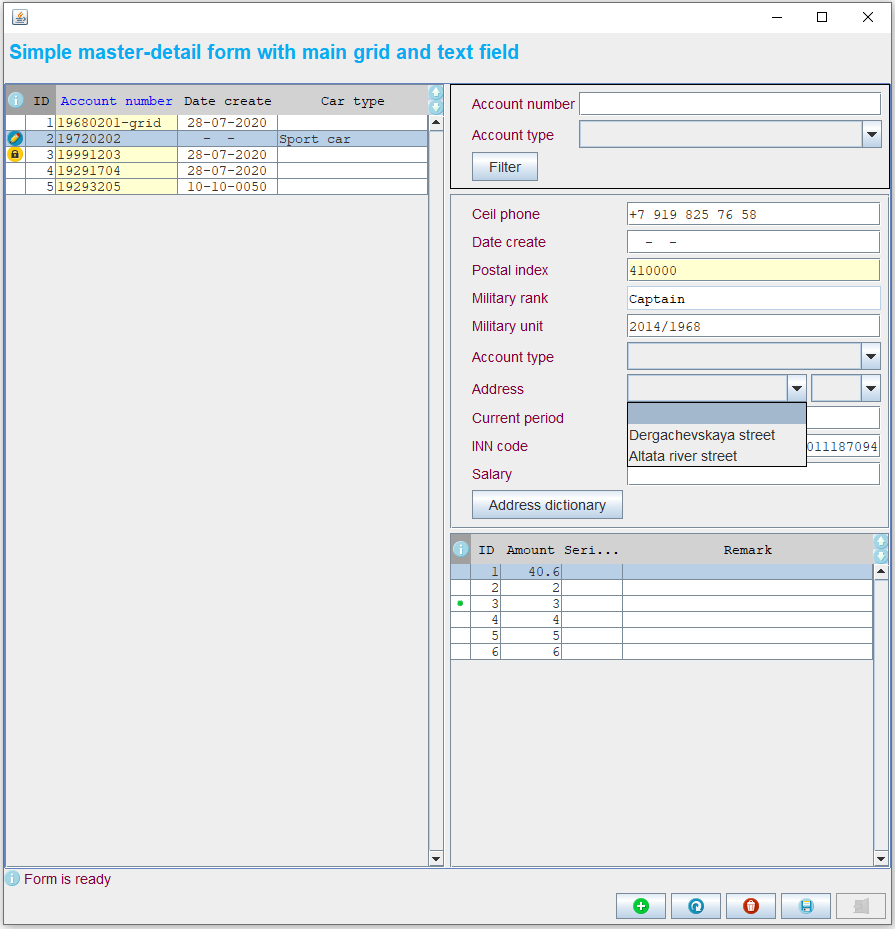Open the detail Account type dropdown
Image resolution: width=895 pixels, height=929 pixels.
[x=870, y=357]
